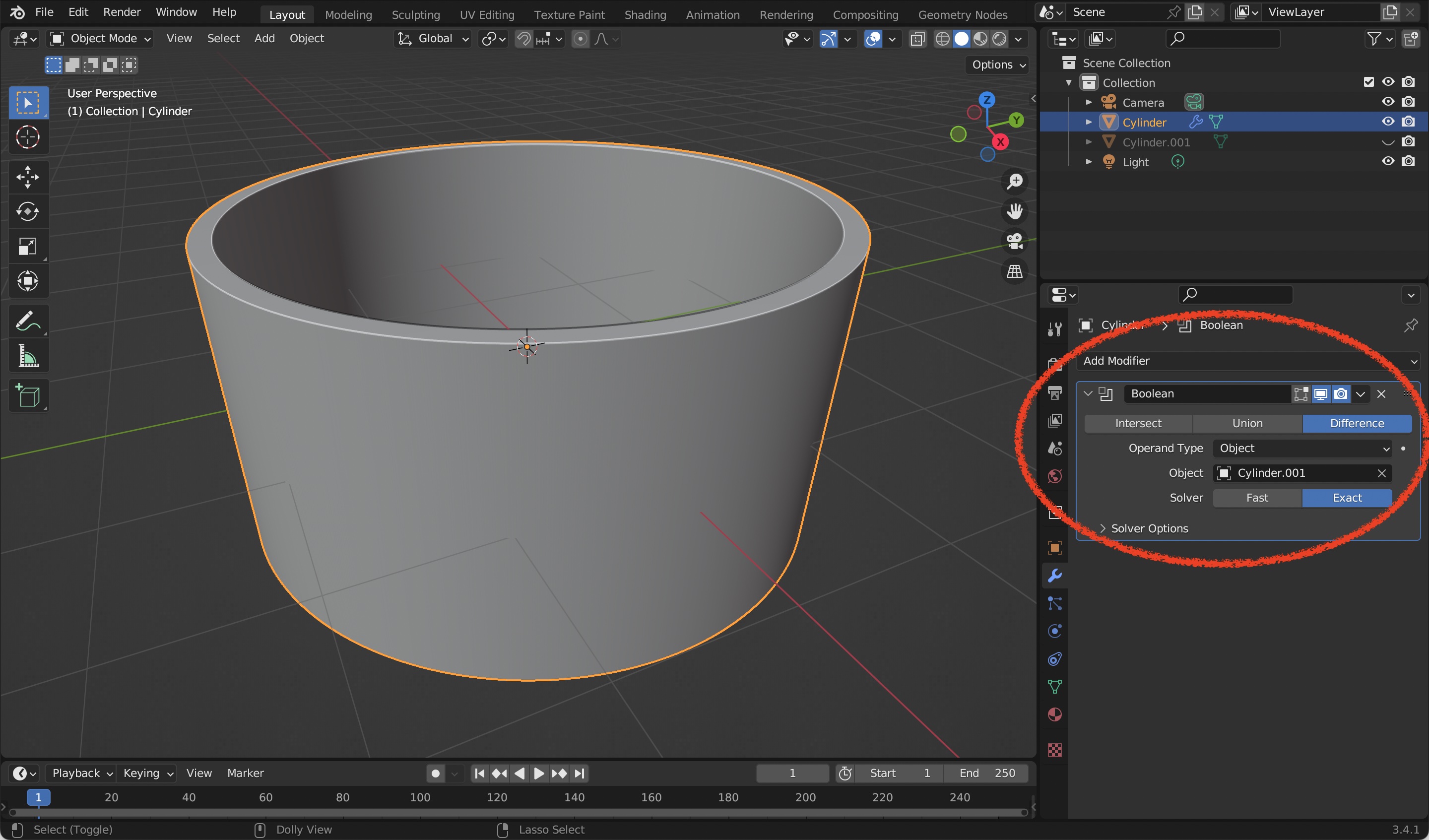Screen dimensions: 1429x840
Task: Select Union boolean operation
Action: pyautogui.click(x=1247, y=424)
